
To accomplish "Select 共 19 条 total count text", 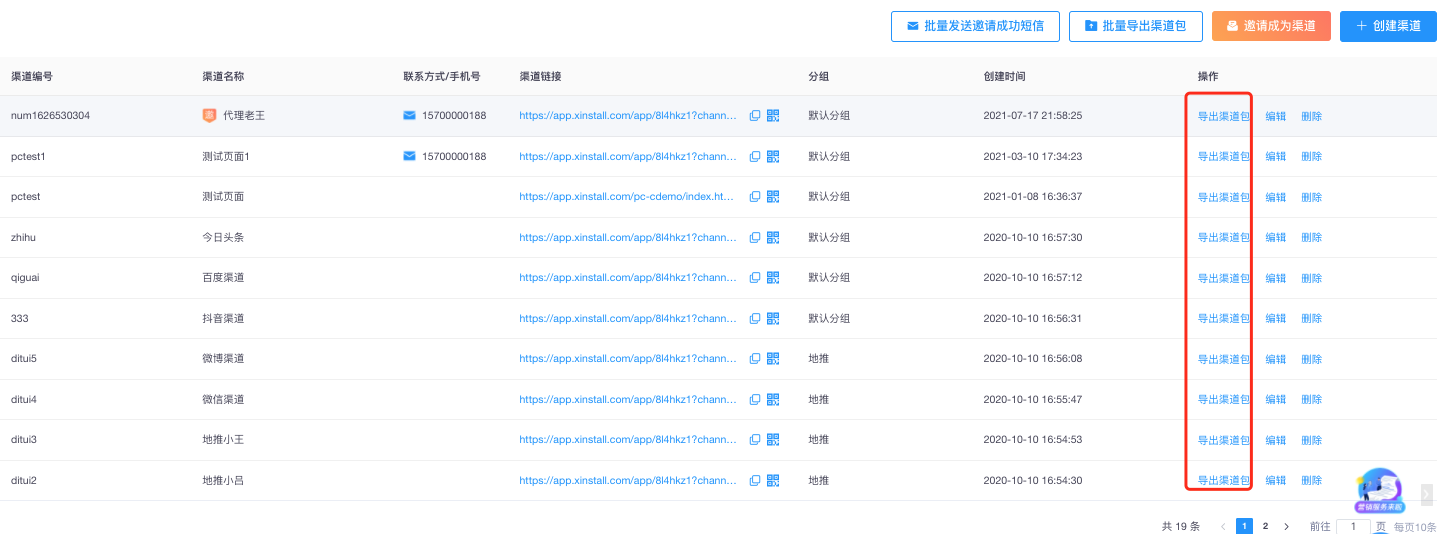I will point(1181,526).
